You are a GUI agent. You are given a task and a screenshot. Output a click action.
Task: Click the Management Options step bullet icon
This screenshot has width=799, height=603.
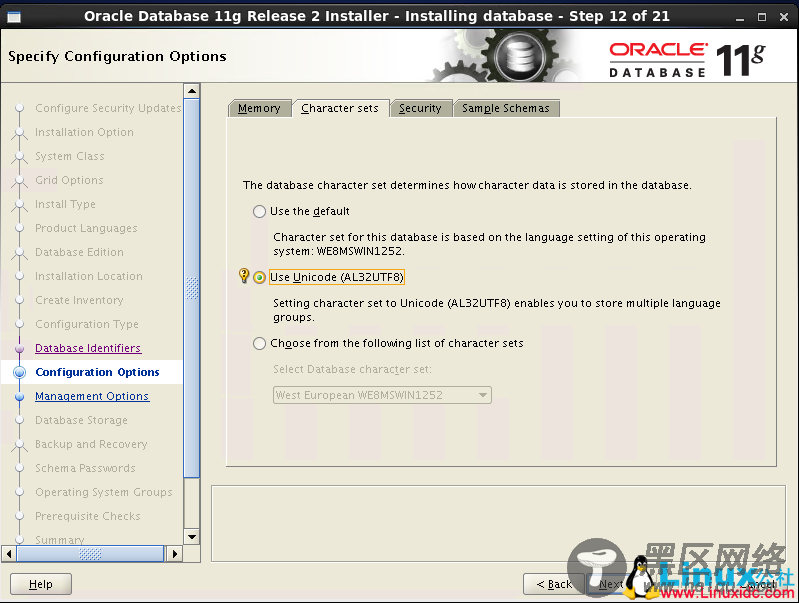coord(20,397)
